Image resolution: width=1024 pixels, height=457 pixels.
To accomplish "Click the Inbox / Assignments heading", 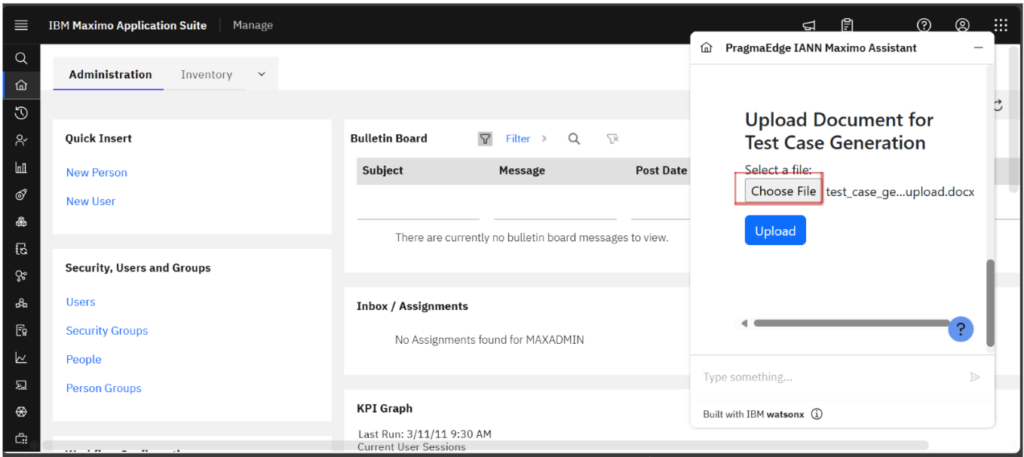I will (412, 306).
